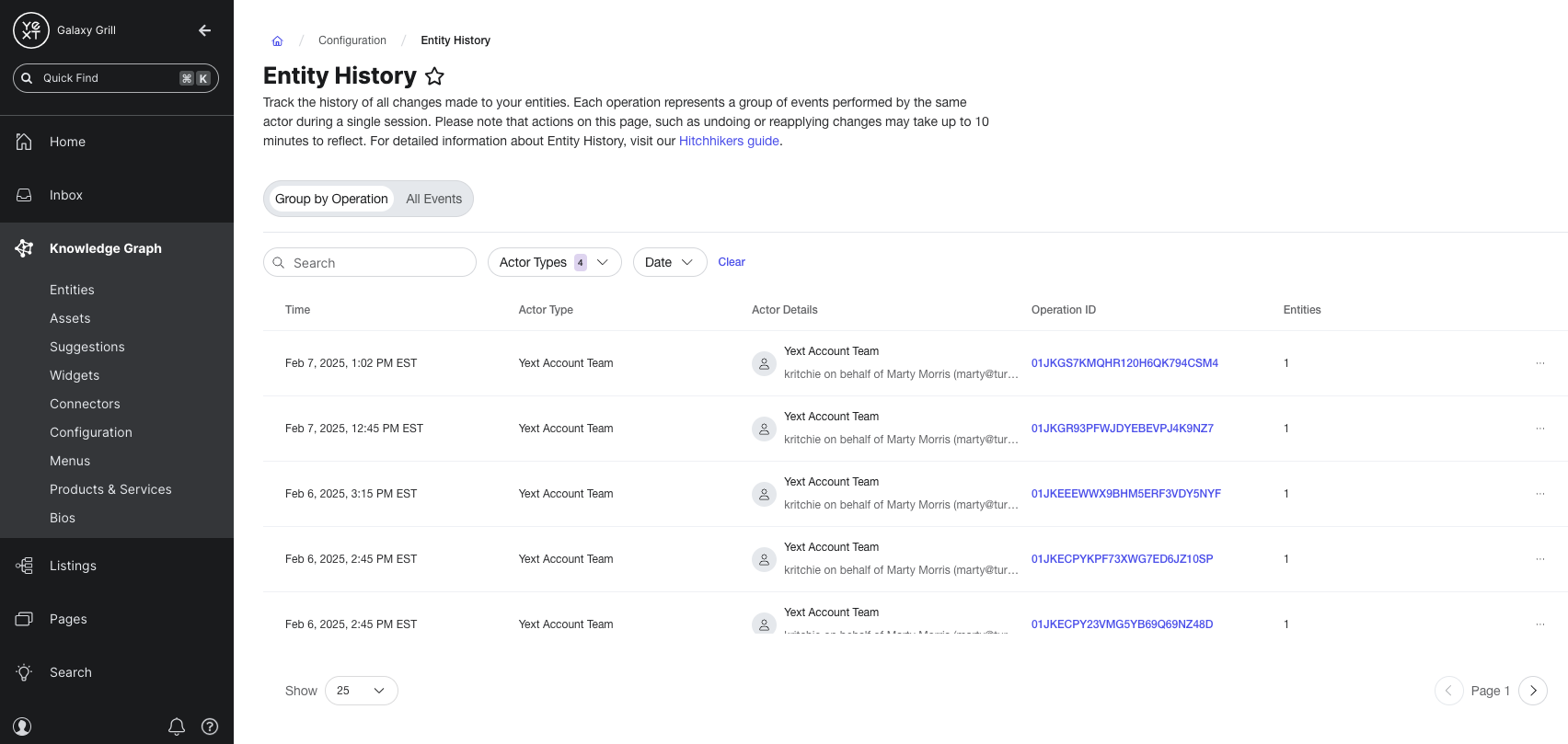Favorite Entity History with star icon
Image resolution: width=1568 pixels, height=744 pixels.
click(x=435, y=76)
